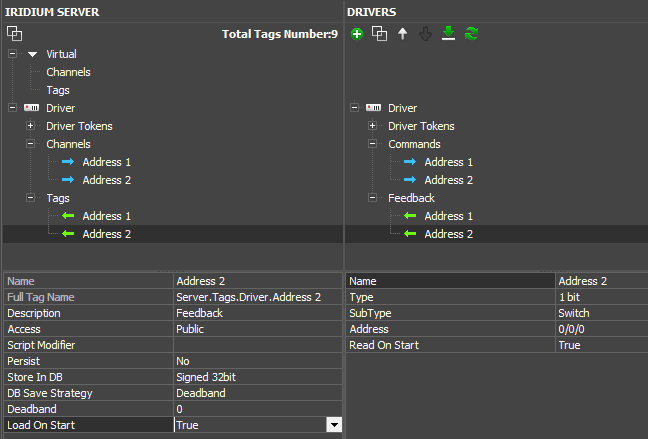Select Address 1 under server Channels
The image size is (648, 439).
click(x=106, y=162)
